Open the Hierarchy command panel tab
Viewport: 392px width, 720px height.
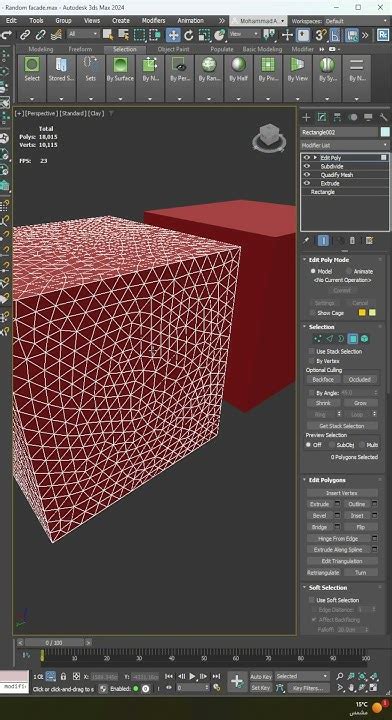tap(337, 118)
